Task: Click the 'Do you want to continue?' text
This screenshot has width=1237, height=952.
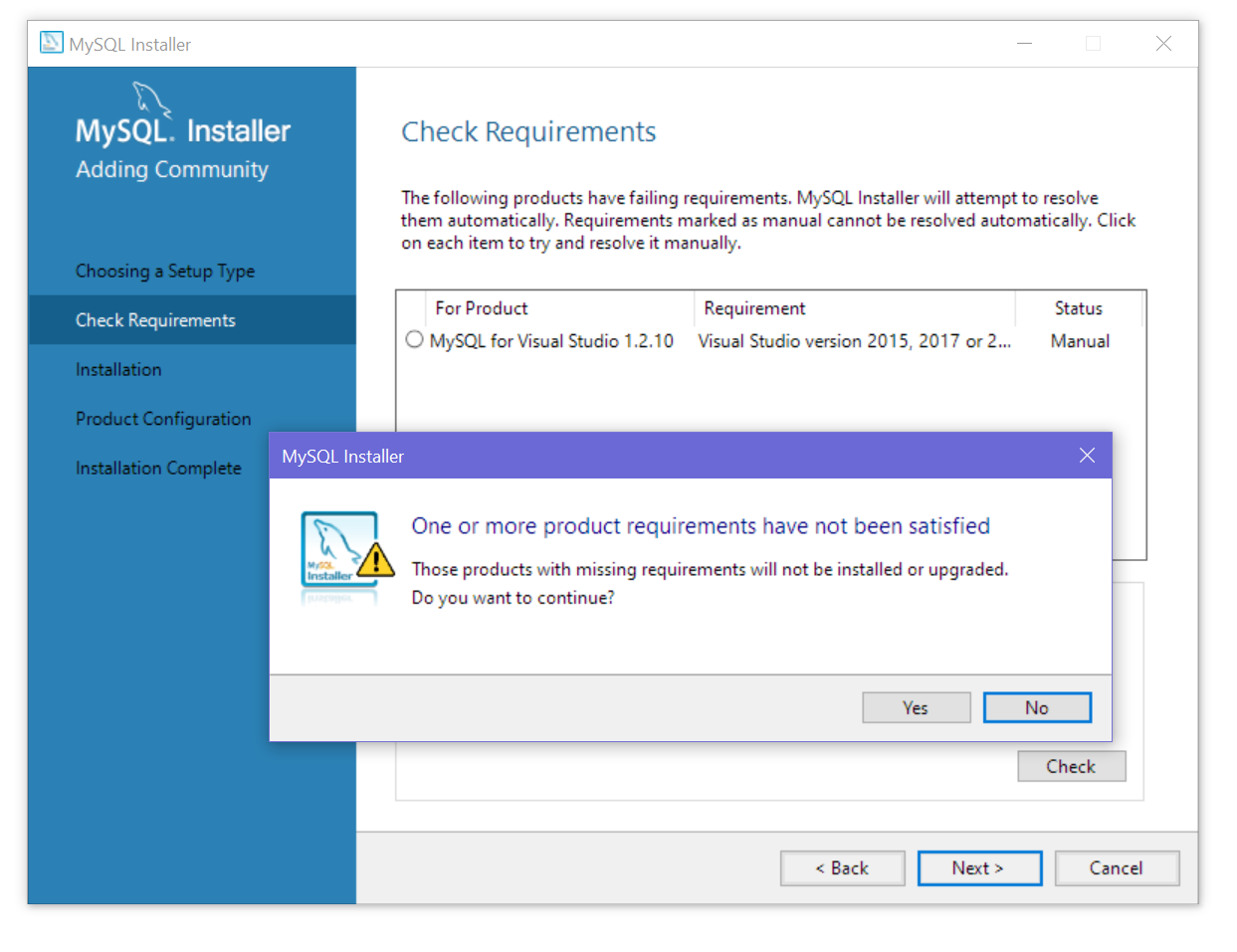Action: 514,597
